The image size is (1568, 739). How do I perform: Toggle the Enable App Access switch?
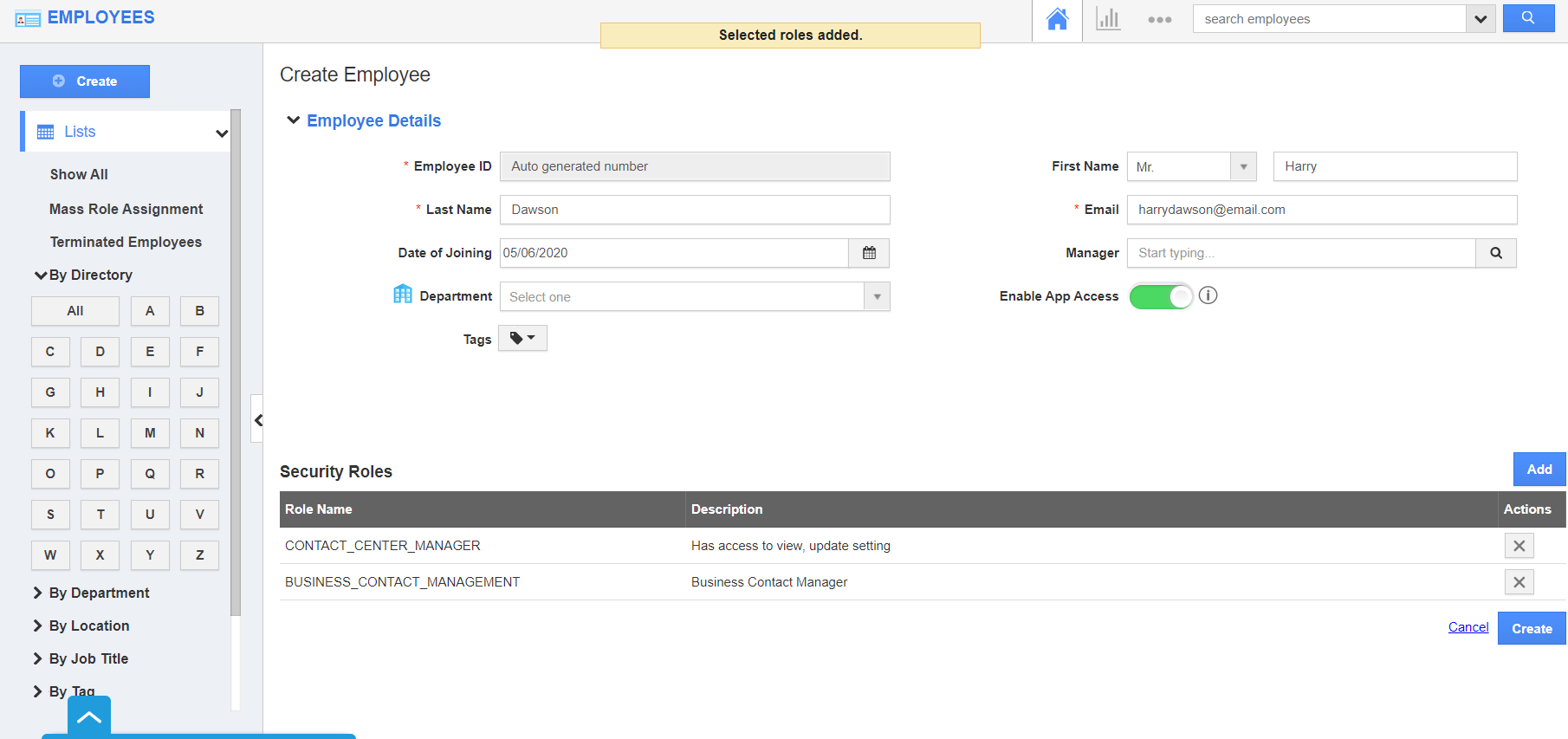click(x=1161, y=296)
